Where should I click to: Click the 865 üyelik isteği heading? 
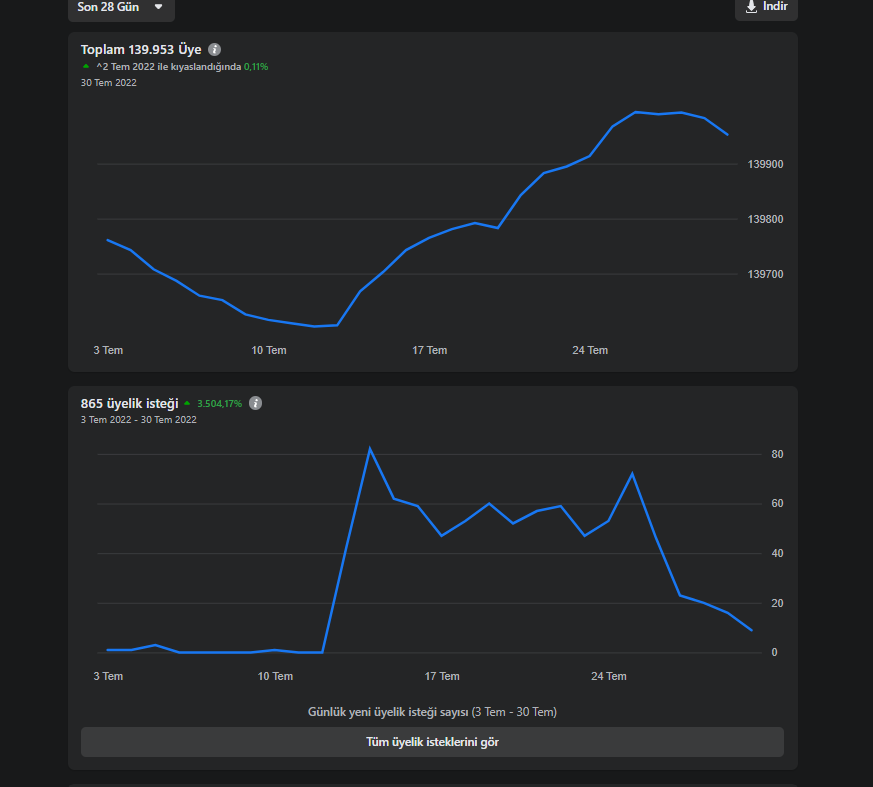tap(129, 404)
